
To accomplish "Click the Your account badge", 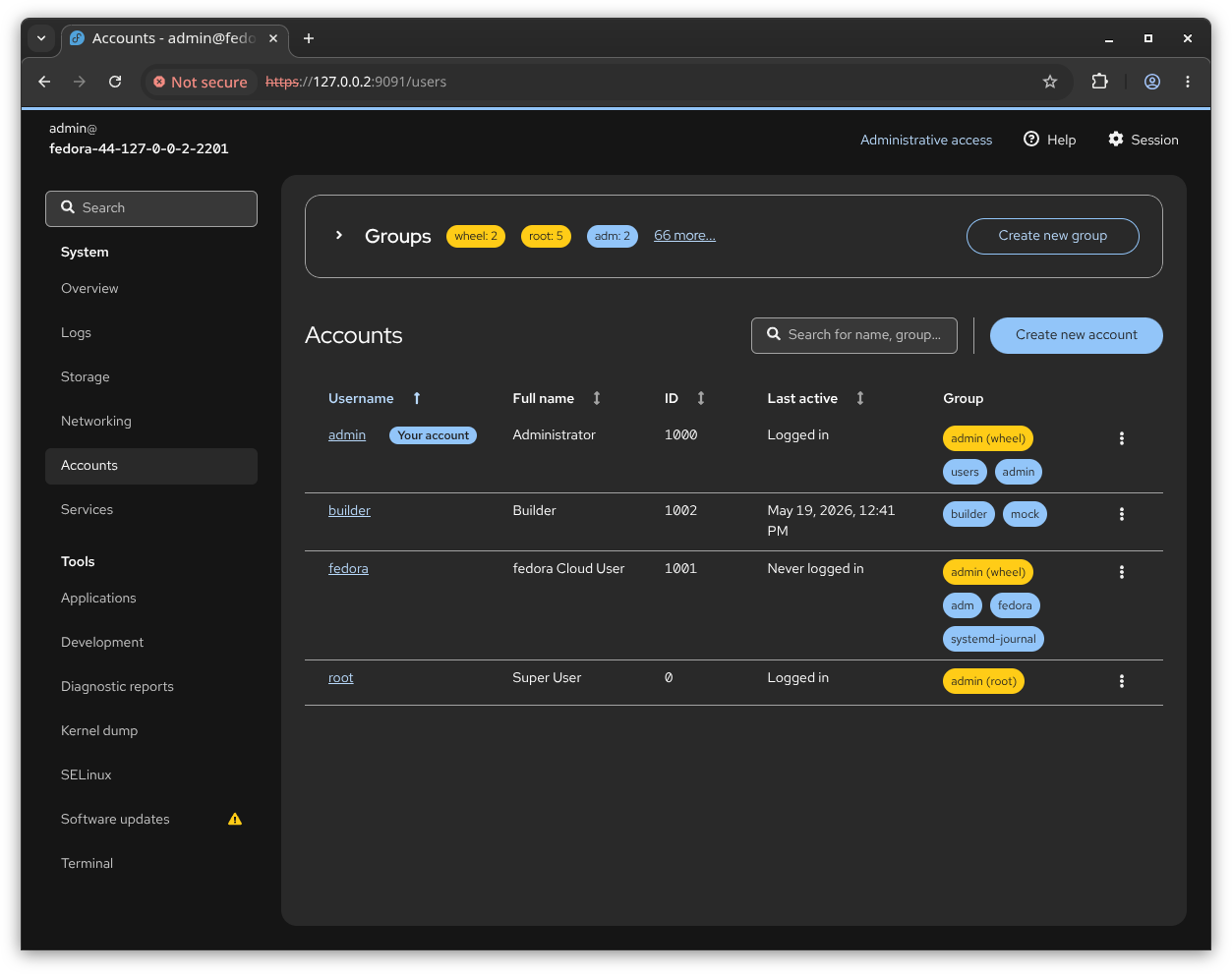I will point(433,435).
